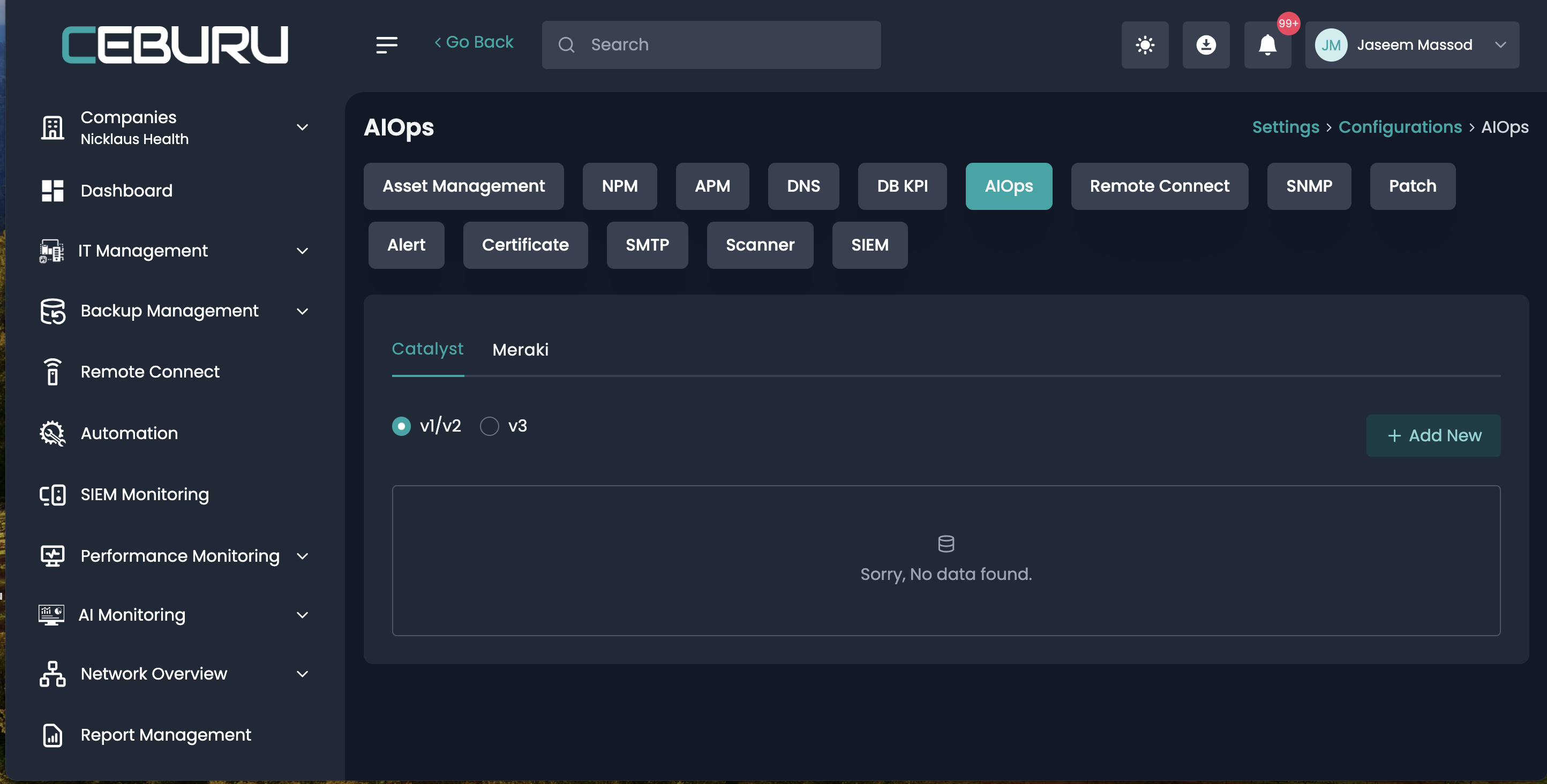Switch to the Meraki tab
This screenshot has width=1547, height=784.
(520, 349)
